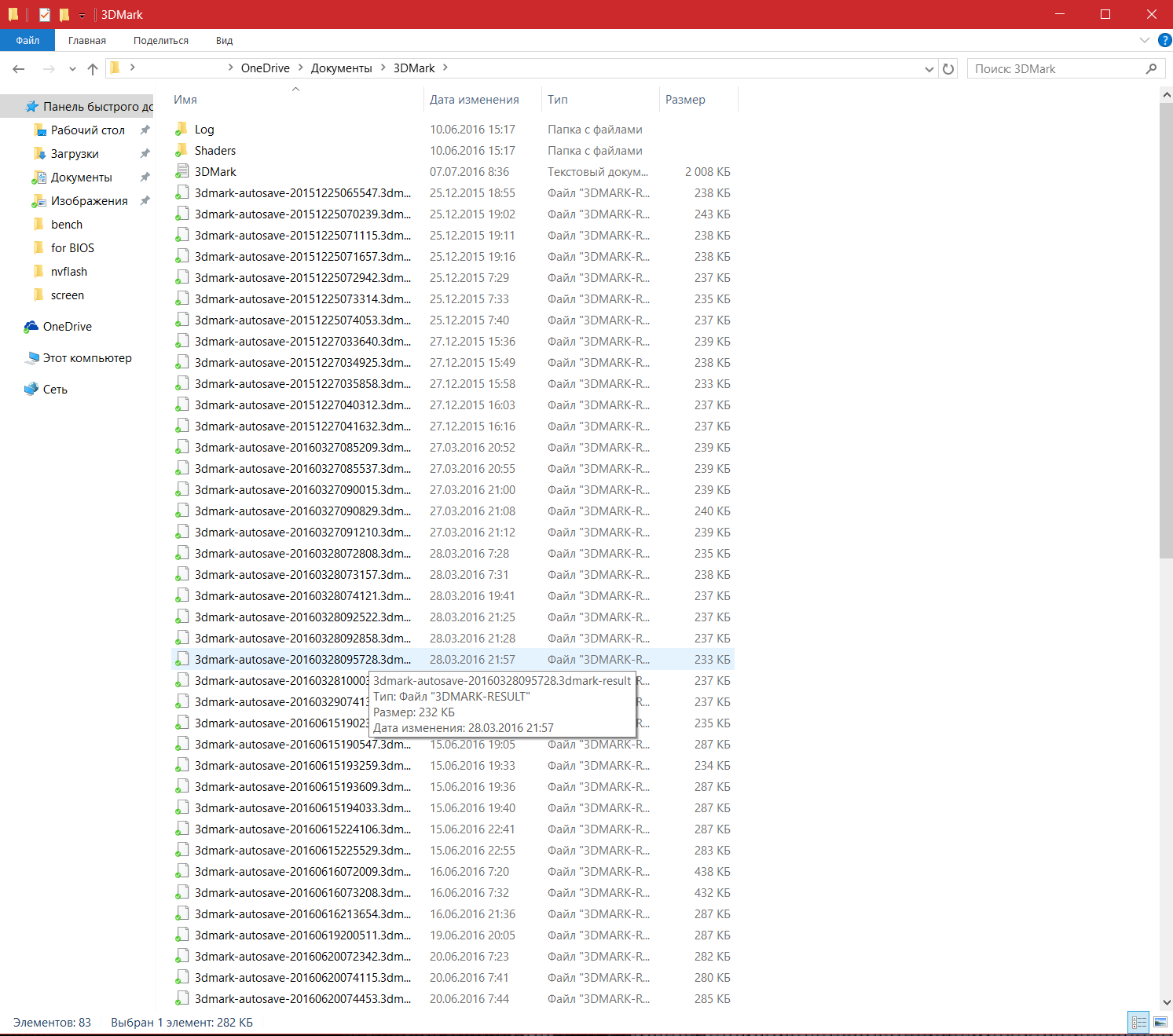Sort by the Имя column header
The width and height of the screenshot is (1173, 1036).
click(x=297, y=100)
